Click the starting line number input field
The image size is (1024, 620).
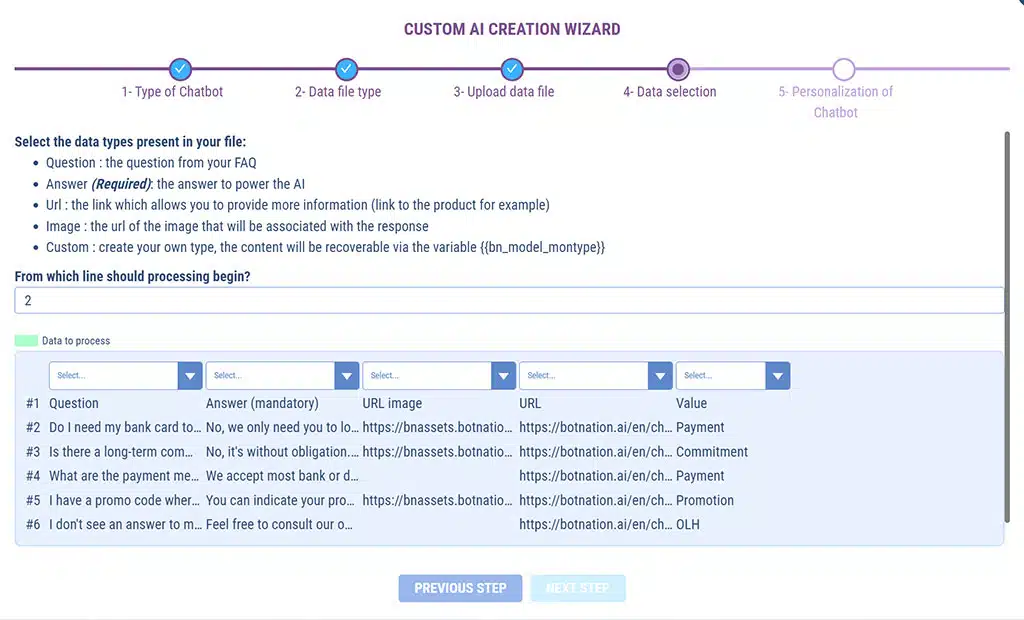[509, 301]
